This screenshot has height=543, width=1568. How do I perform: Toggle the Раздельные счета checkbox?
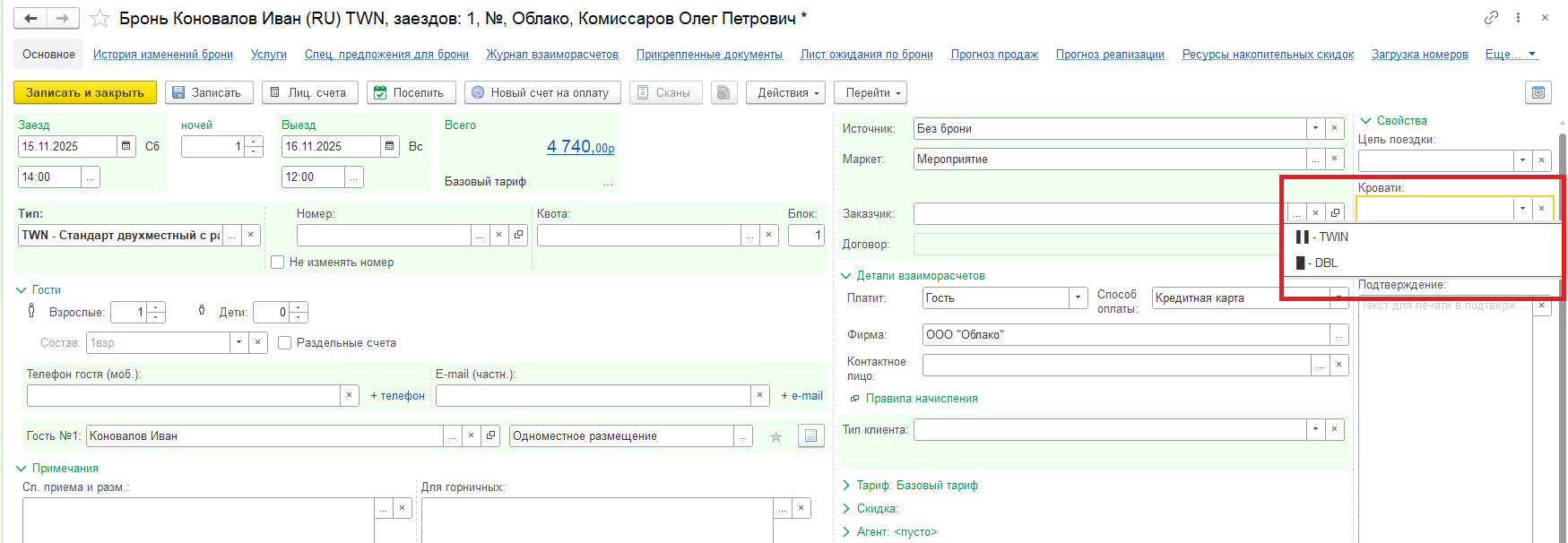click(x=285, y=343)
